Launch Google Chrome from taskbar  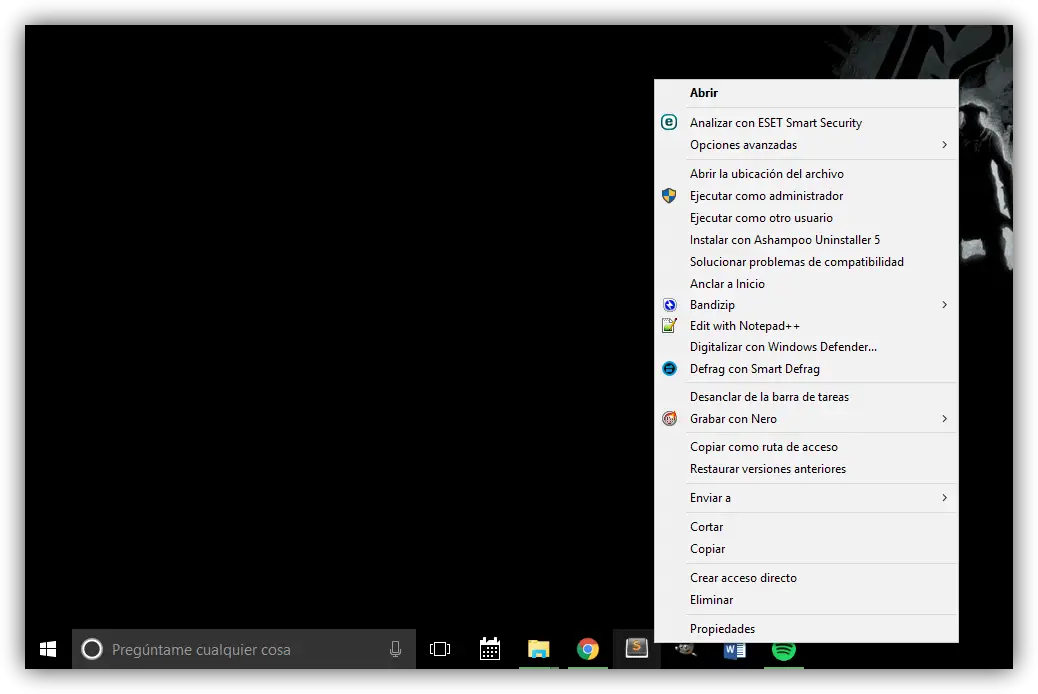(x=588, y=649)
